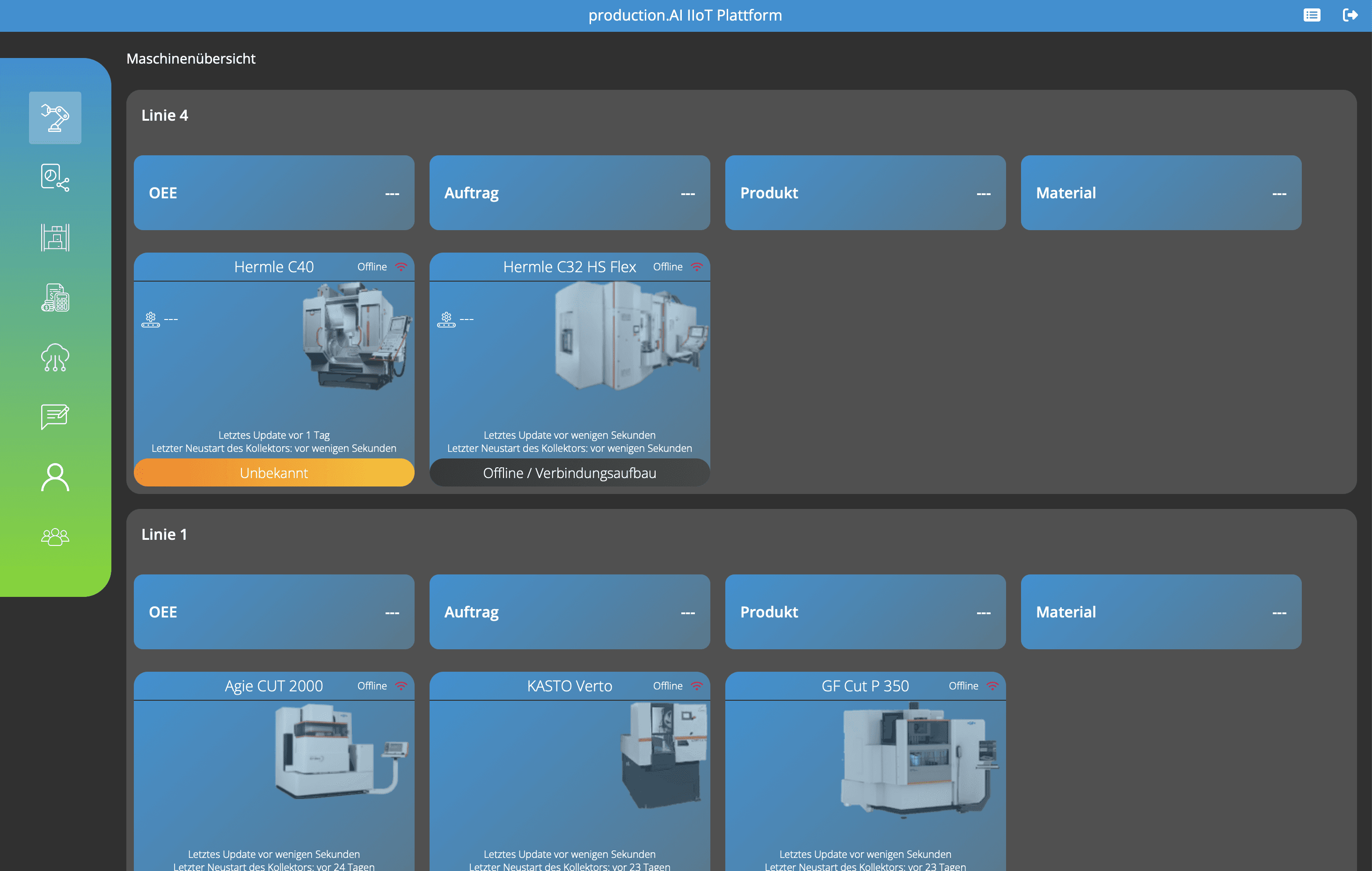Viewport: 1372px width, 871px height.
Task: Open the user group sidebar icon
Action: [55, 537]
